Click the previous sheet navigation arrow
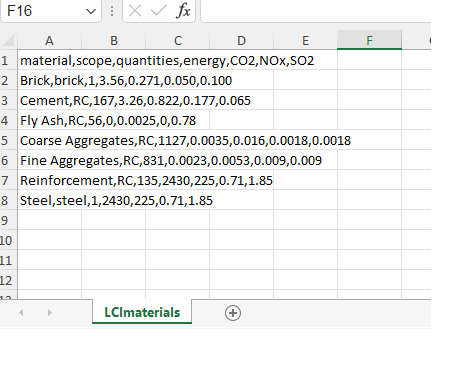This screenshot has width=473, height=390. click(x=21, y=312)
